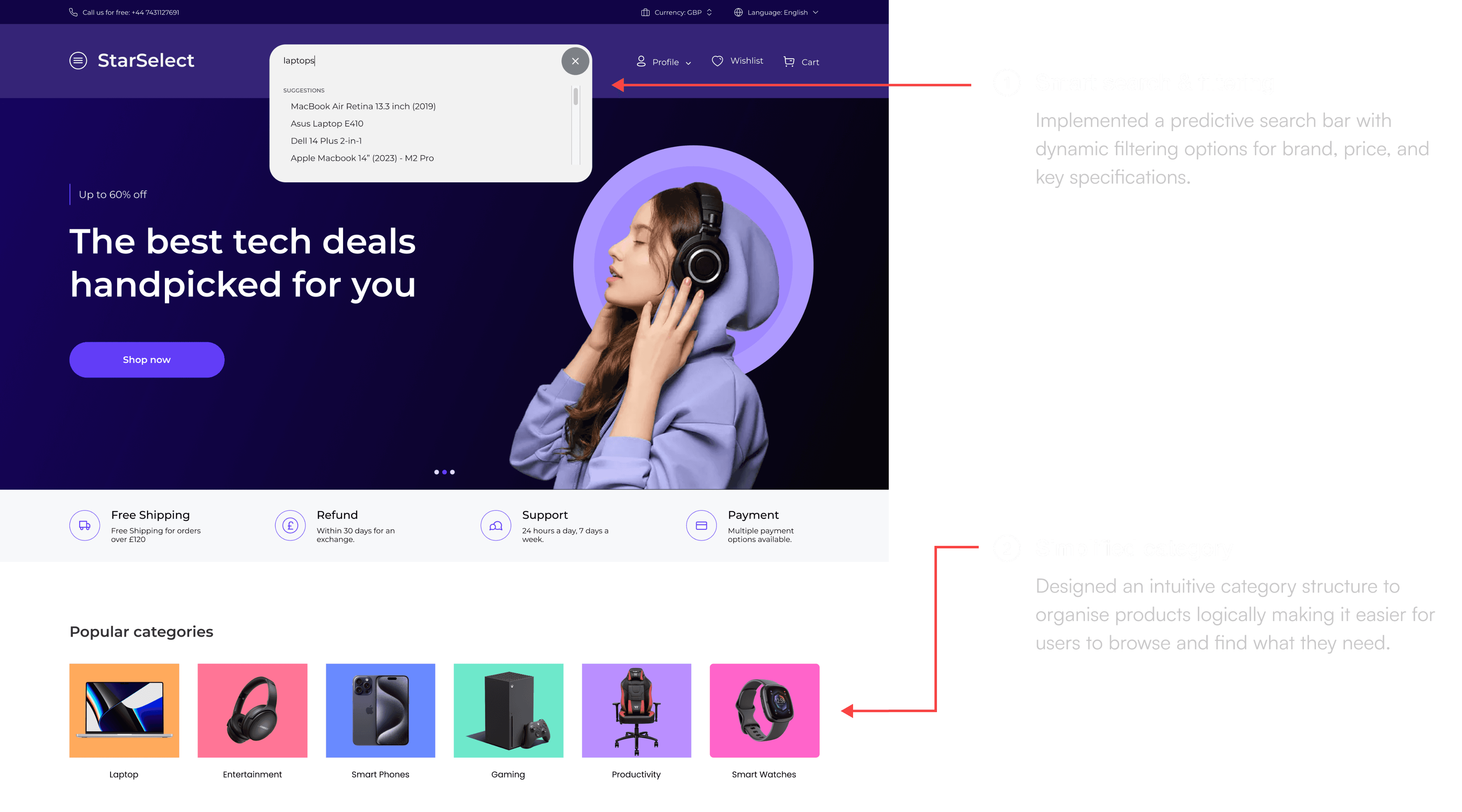
Task: Open the hamburger menu beside StarSelect logo
Action: 78,60
